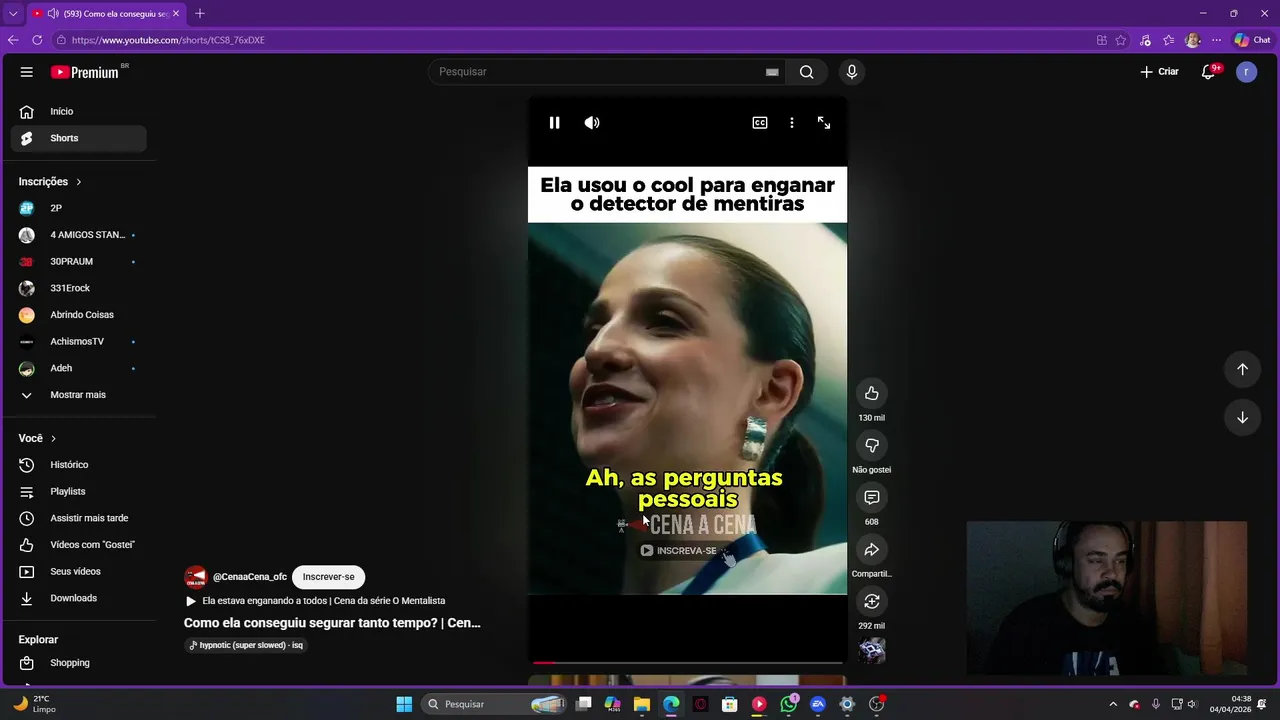Mute the Shorts video volume
The width and height of the screenshot is (1280, 720).
[x=592, y=123]
